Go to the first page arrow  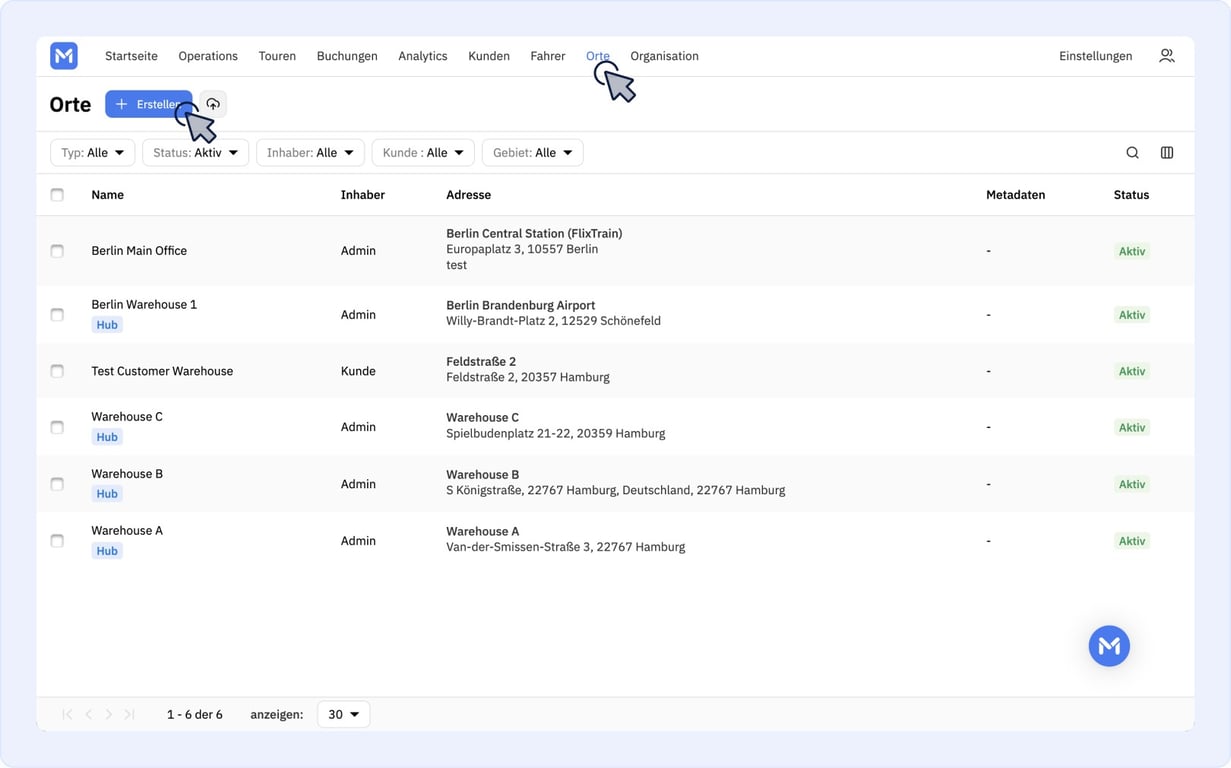(x=67, y=714)
